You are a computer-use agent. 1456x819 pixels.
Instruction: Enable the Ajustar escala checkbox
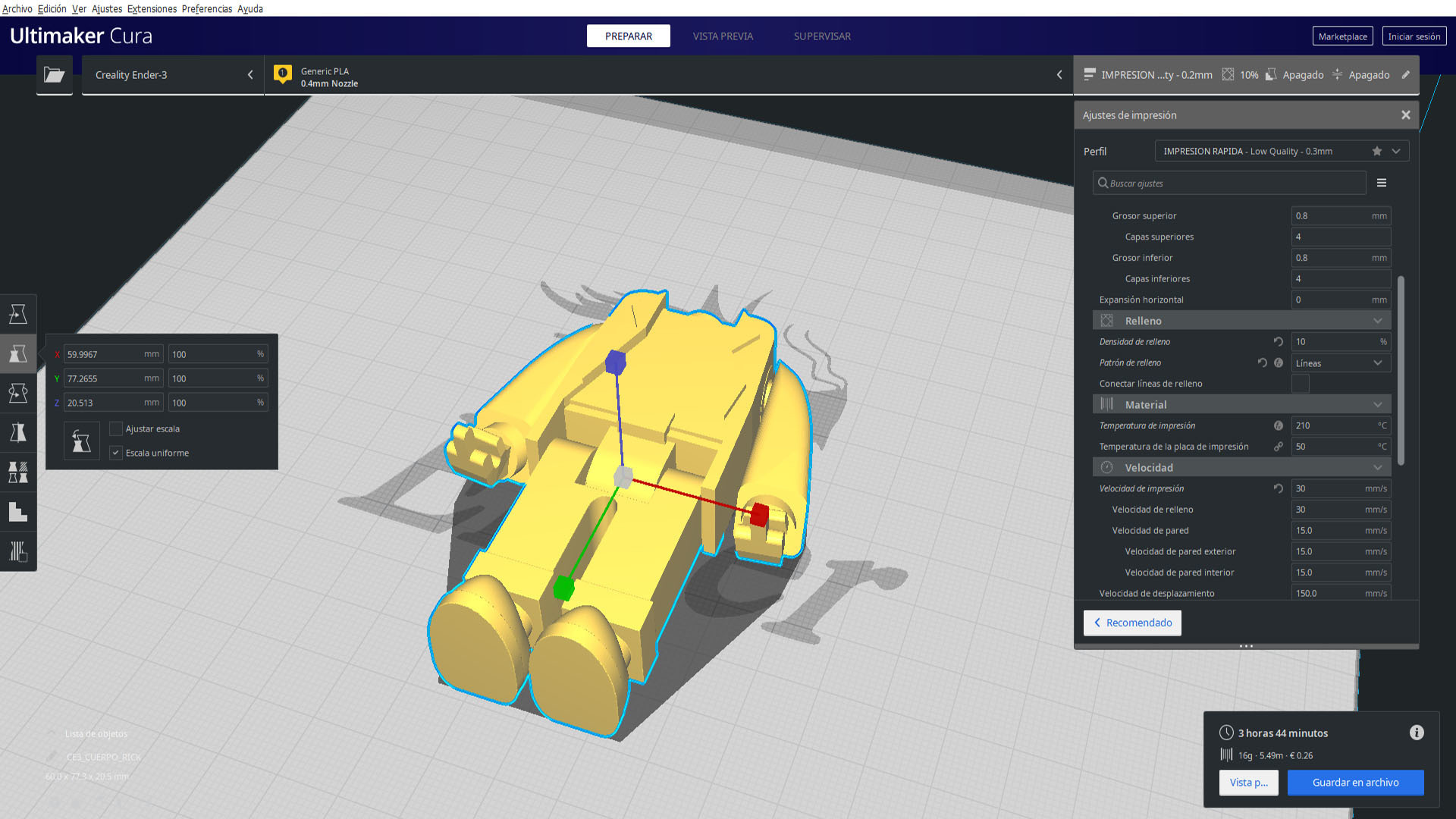click(x=116, y=429)
